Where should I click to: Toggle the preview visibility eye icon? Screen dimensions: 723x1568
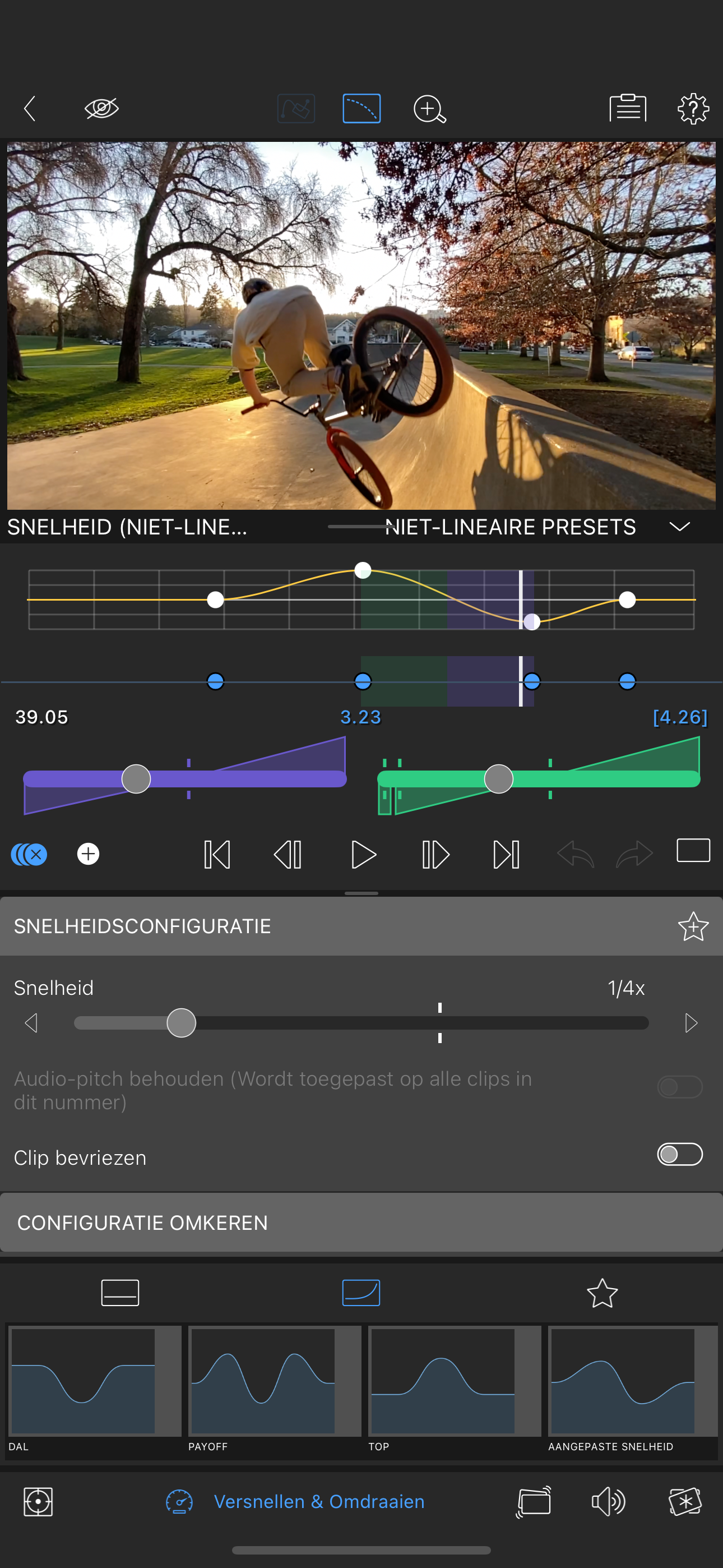(101, 108)
